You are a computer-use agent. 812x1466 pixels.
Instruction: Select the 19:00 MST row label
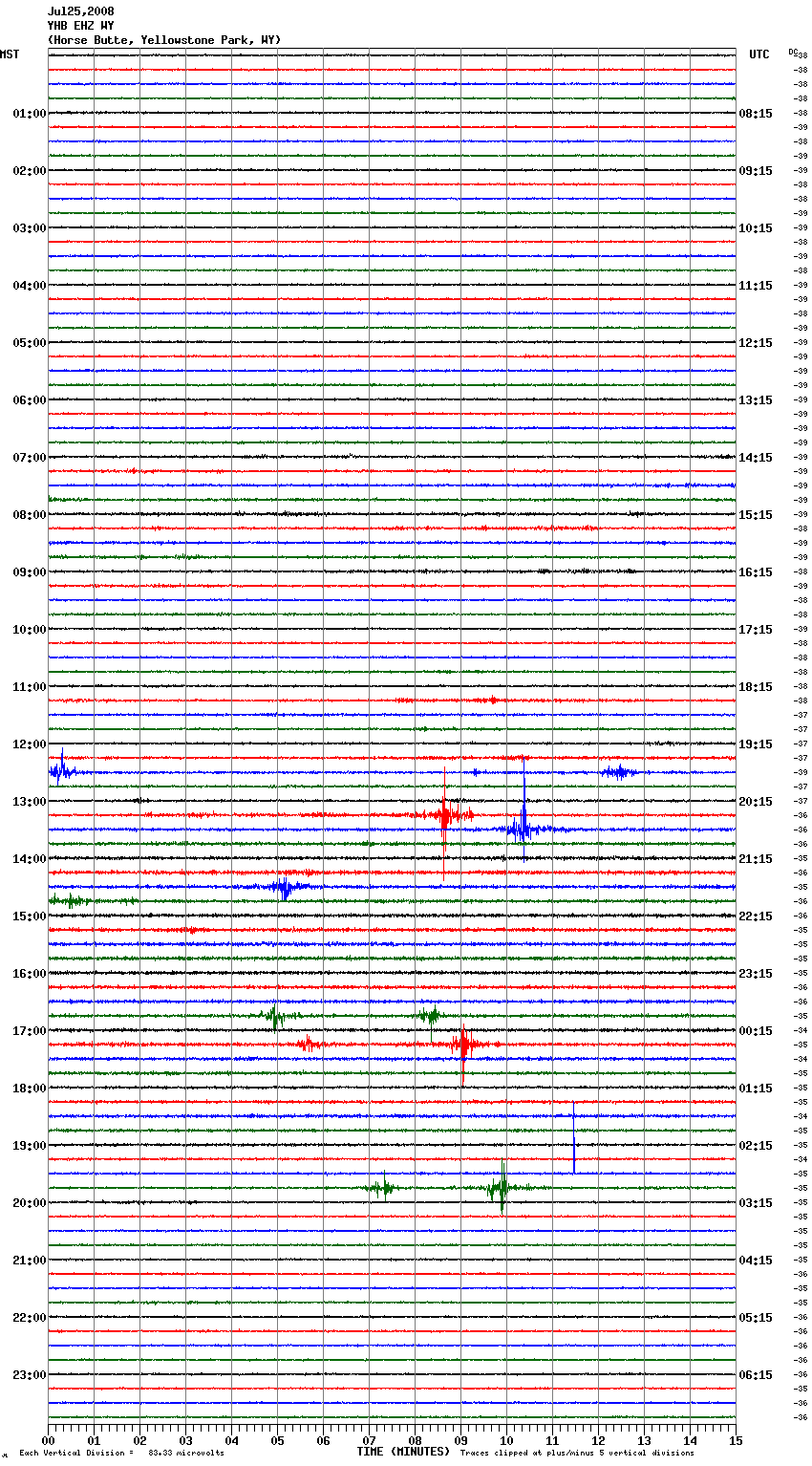30,1146
